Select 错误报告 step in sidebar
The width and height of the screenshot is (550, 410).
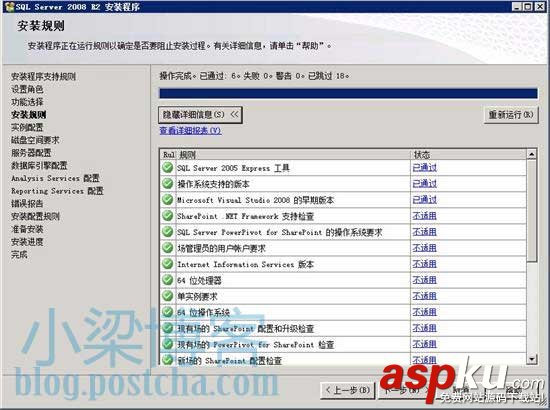(27, 203)
